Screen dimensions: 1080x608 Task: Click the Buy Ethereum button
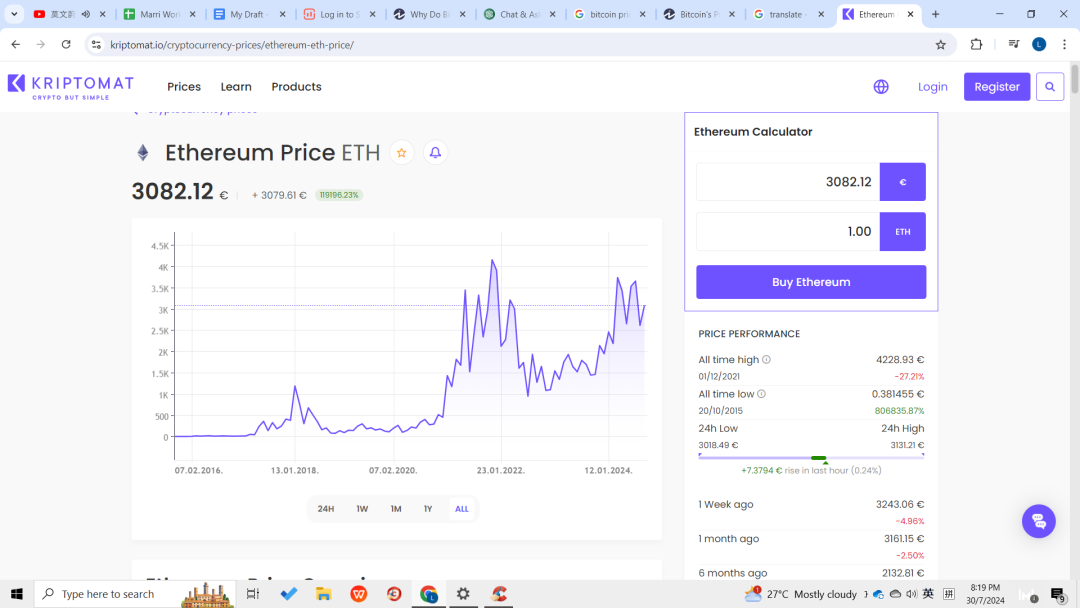coord(811,282)
